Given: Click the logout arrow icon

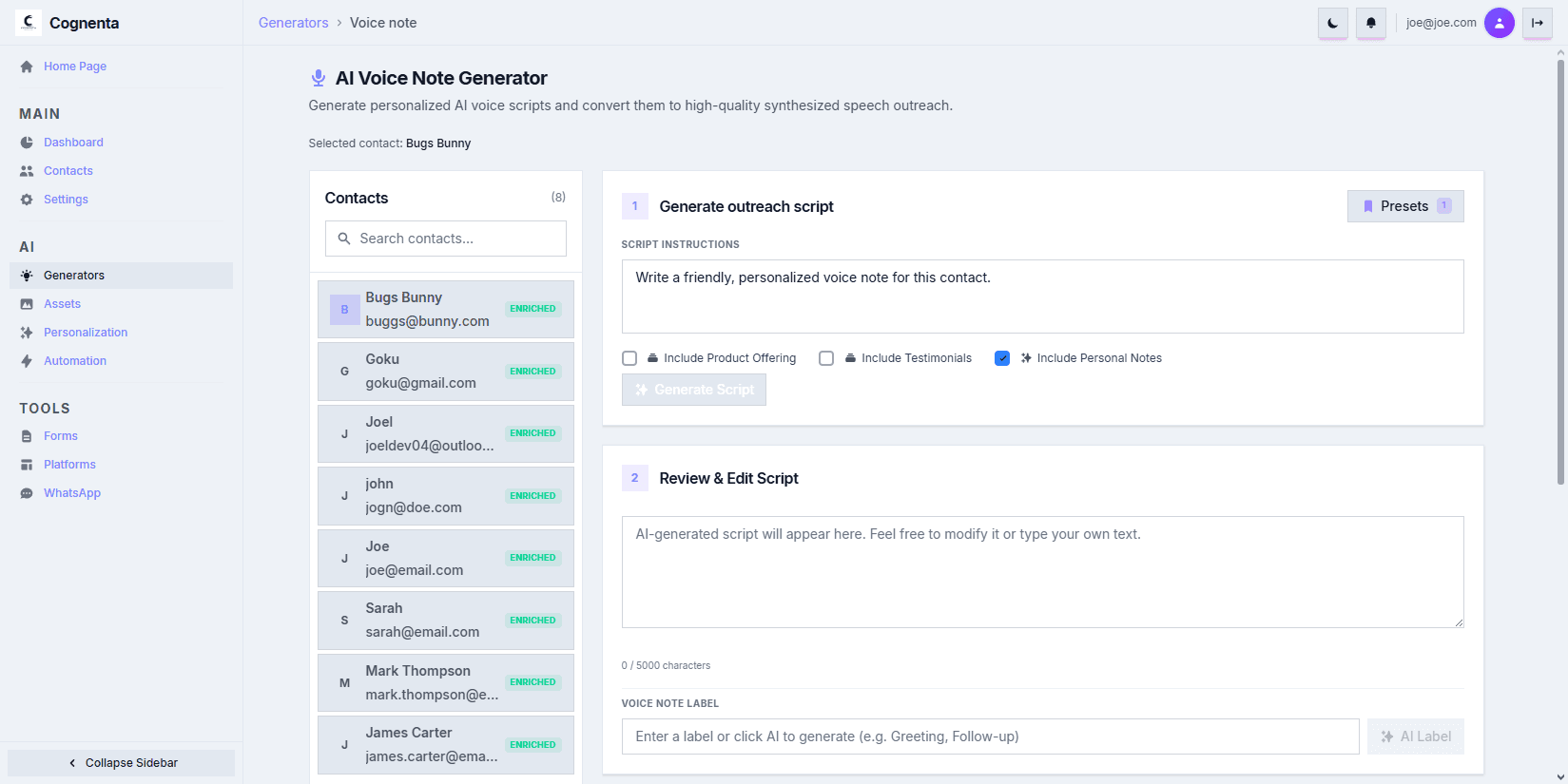Looking at the screenshot, I should point(1538,23).
